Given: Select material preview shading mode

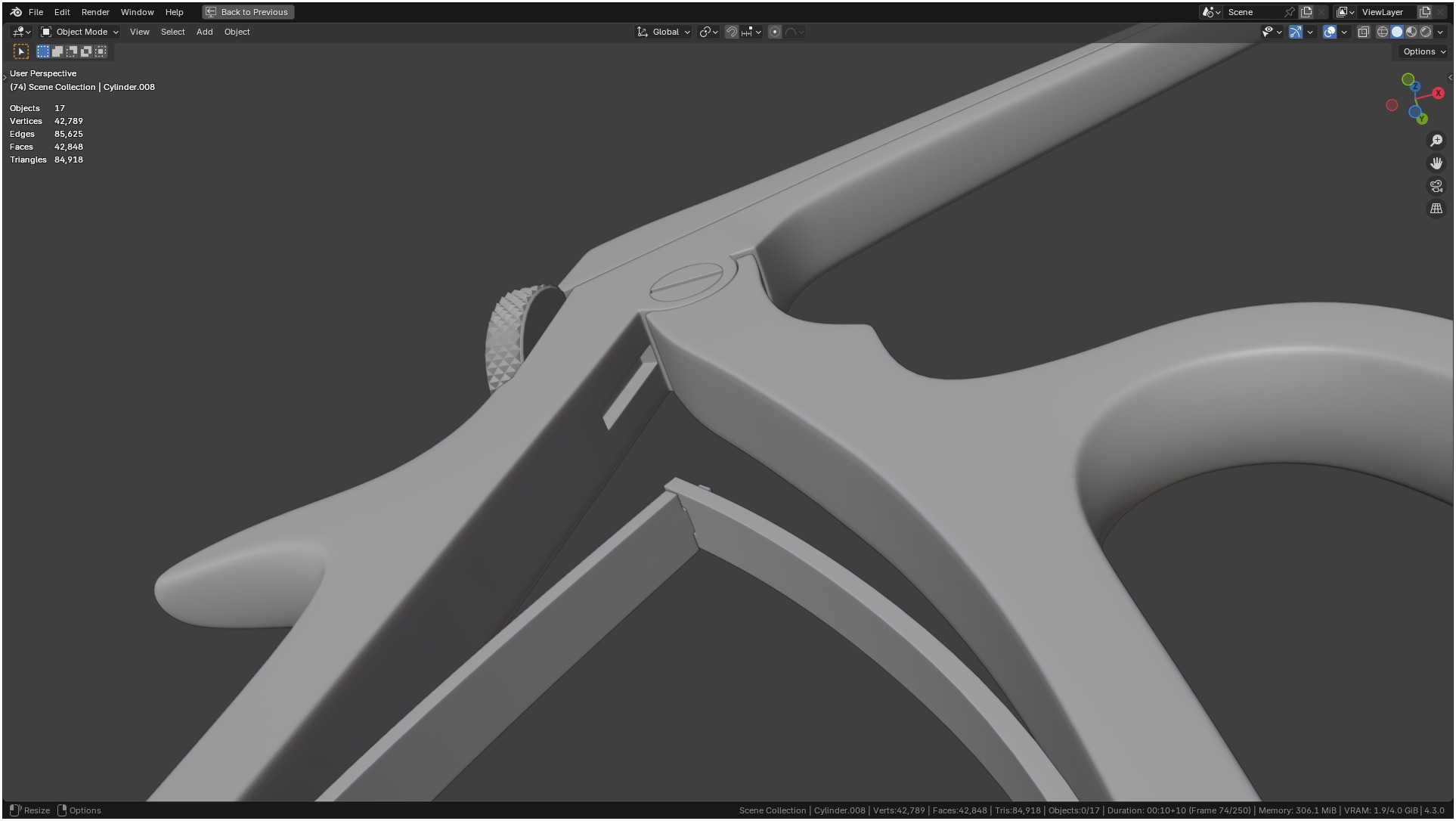Looking at the screenshot, I should pyautogui.click(x=1411, y=32).
